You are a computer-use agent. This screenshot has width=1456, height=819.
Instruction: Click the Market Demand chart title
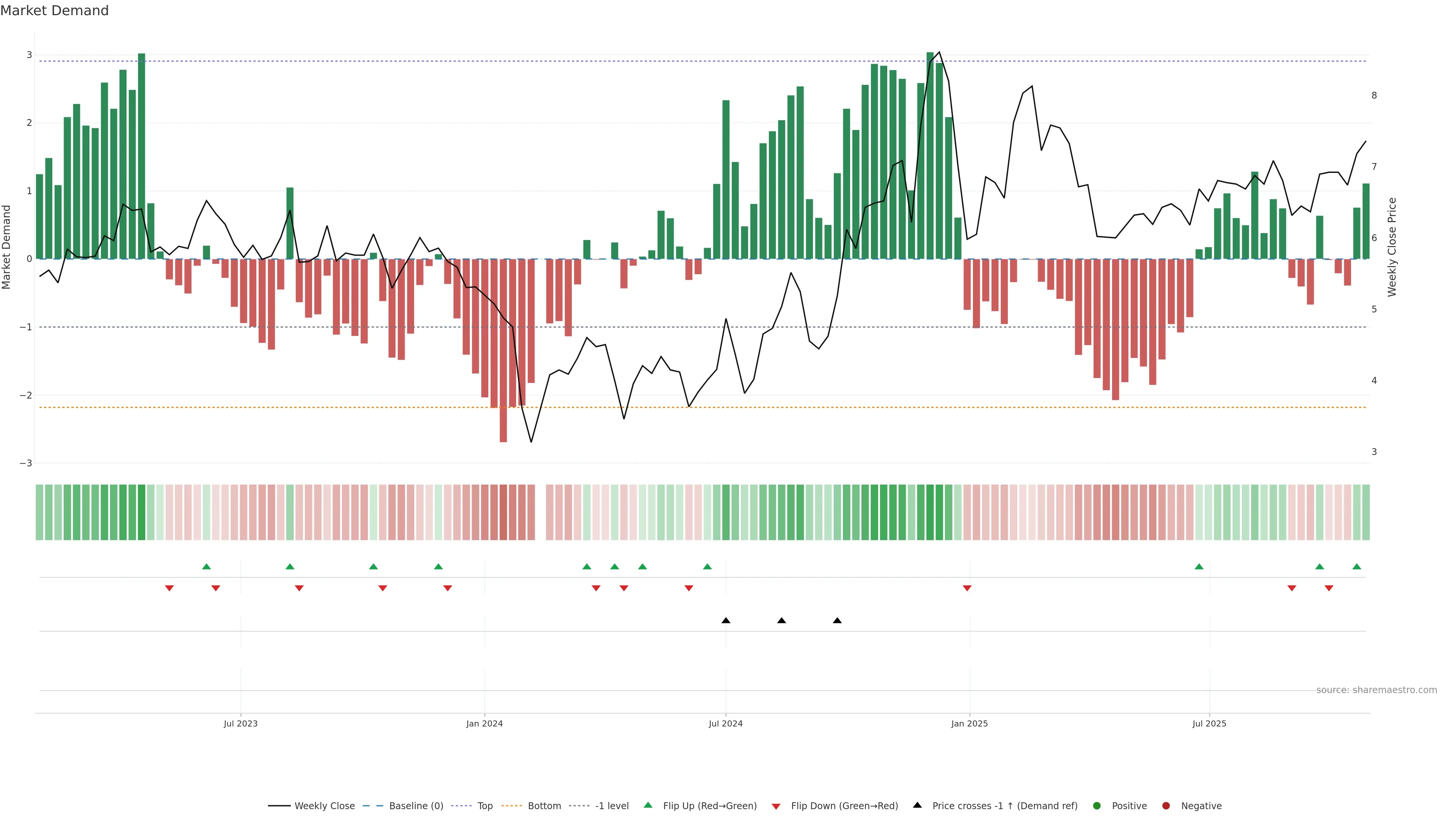(x=54, y=11)
